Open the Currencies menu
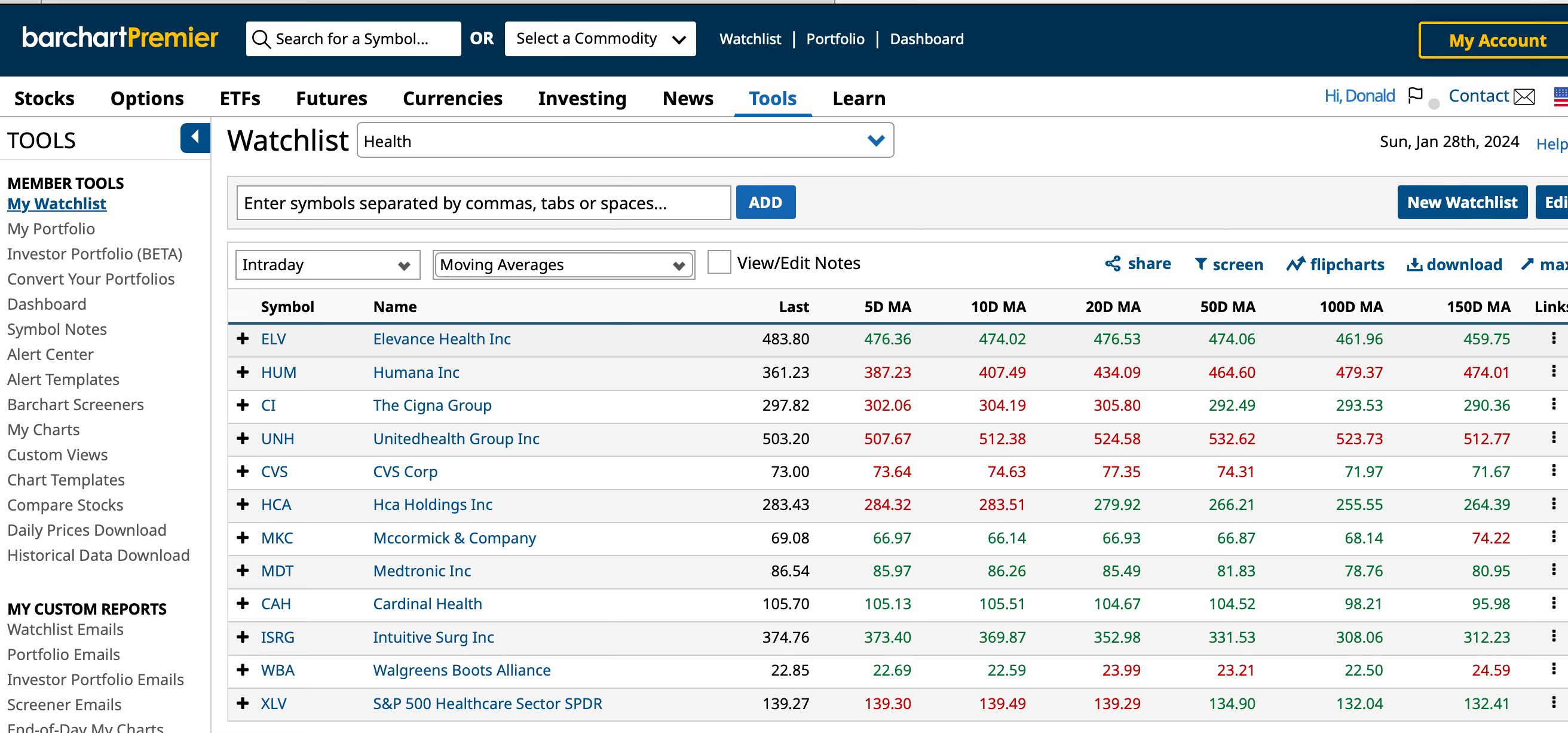This screenshot has width=1568, height=733. coord(452,98)
